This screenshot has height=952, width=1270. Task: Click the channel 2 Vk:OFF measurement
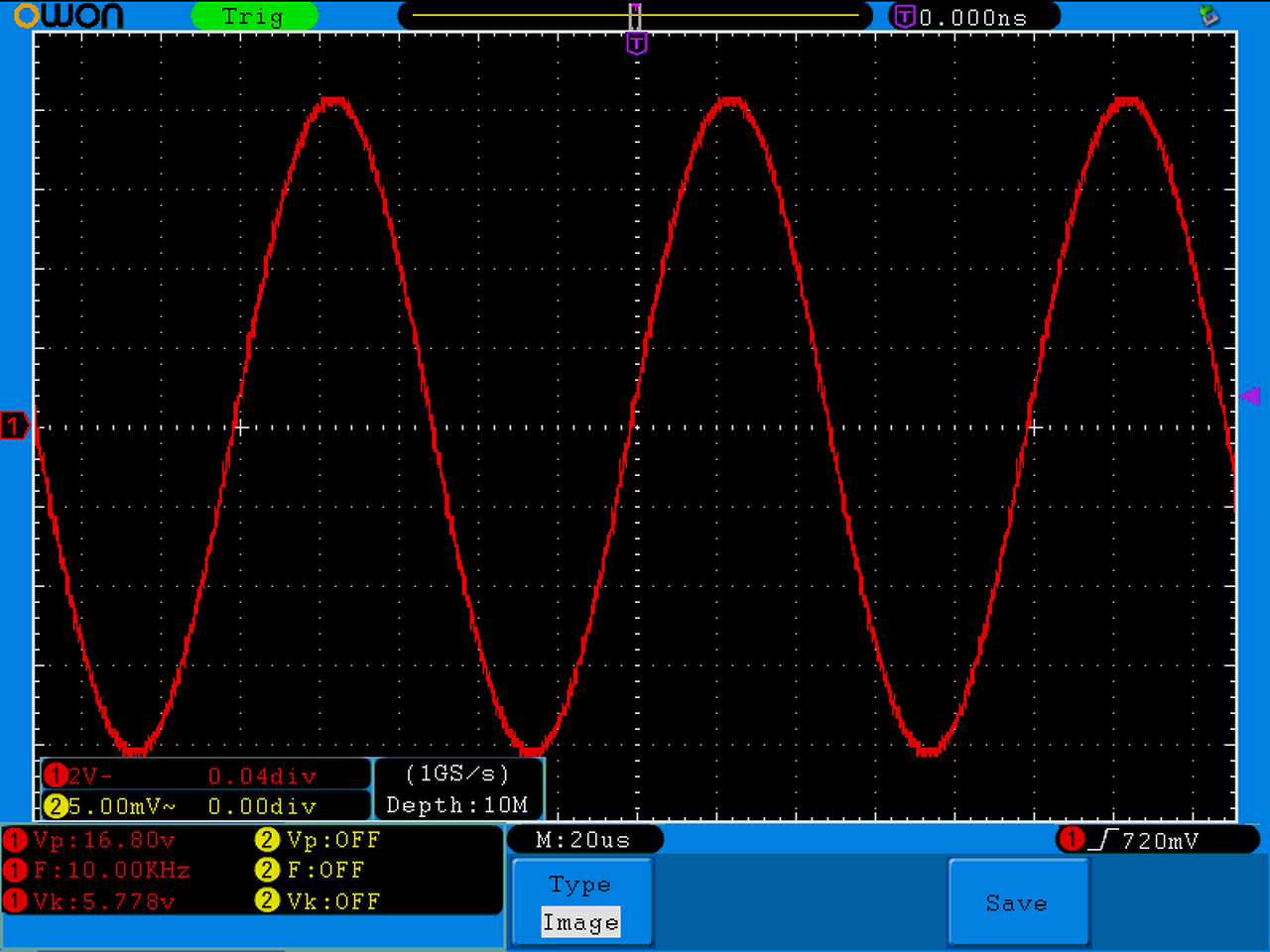click(333, 901)
